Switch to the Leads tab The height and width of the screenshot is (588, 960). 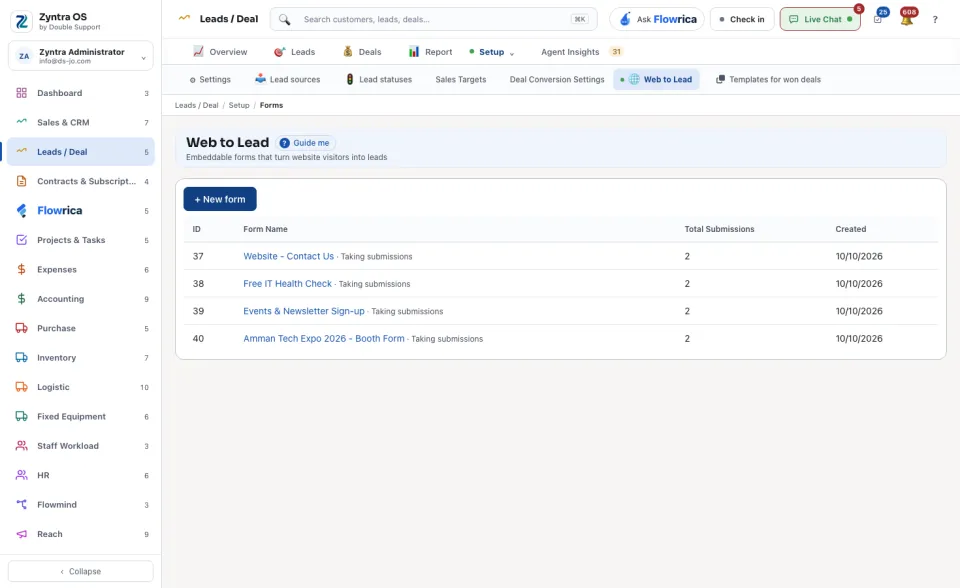pyautogui.click(x=294, y=52)
